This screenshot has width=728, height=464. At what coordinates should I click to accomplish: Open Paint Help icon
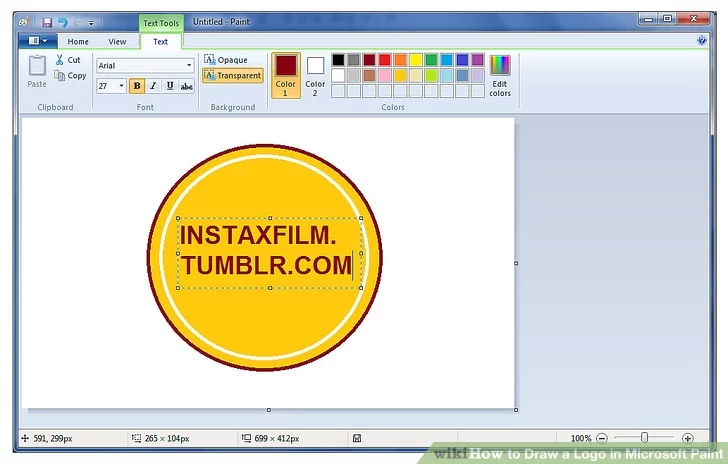[702, 40]
